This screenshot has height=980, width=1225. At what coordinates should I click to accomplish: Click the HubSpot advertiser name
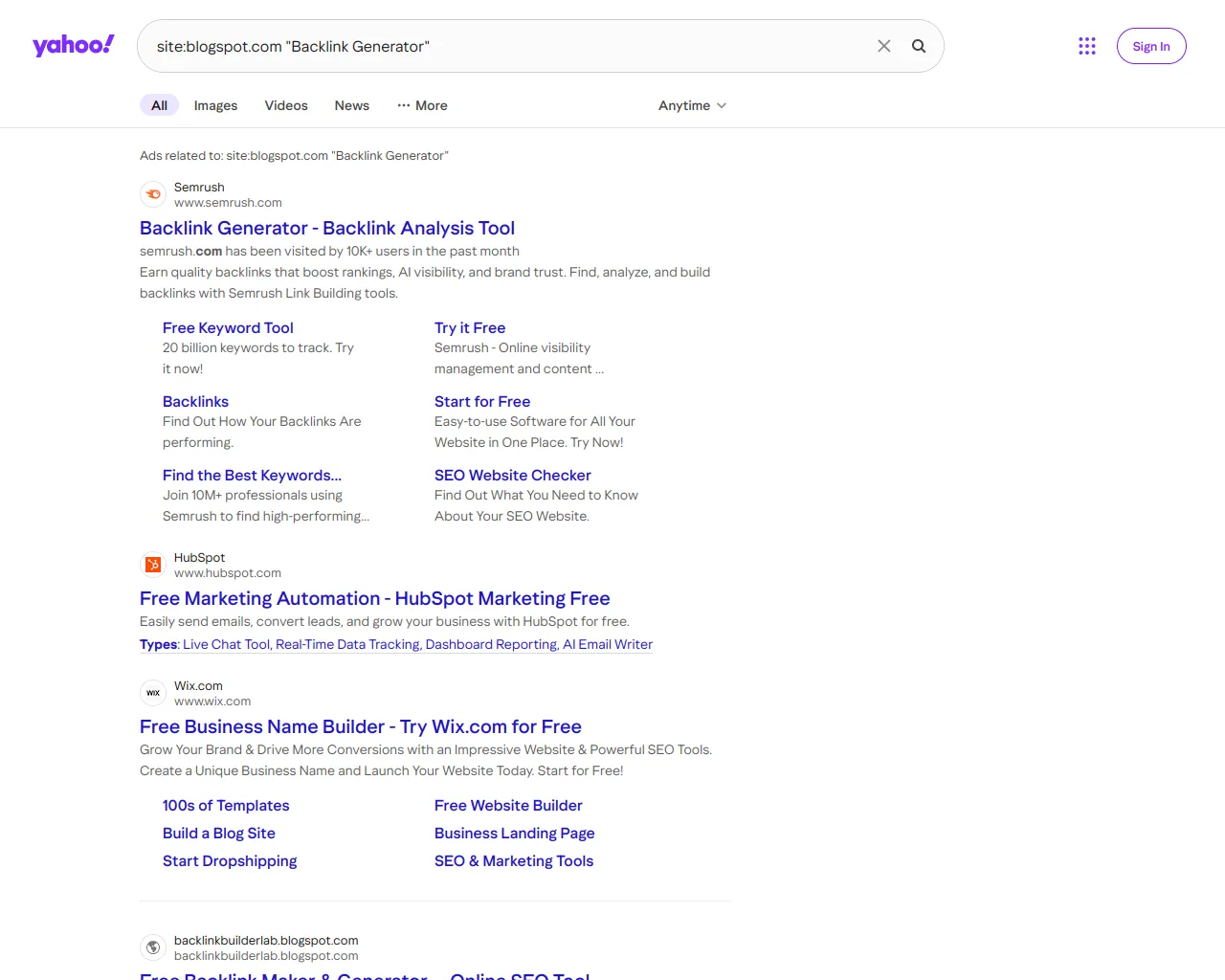click(199, 558)
